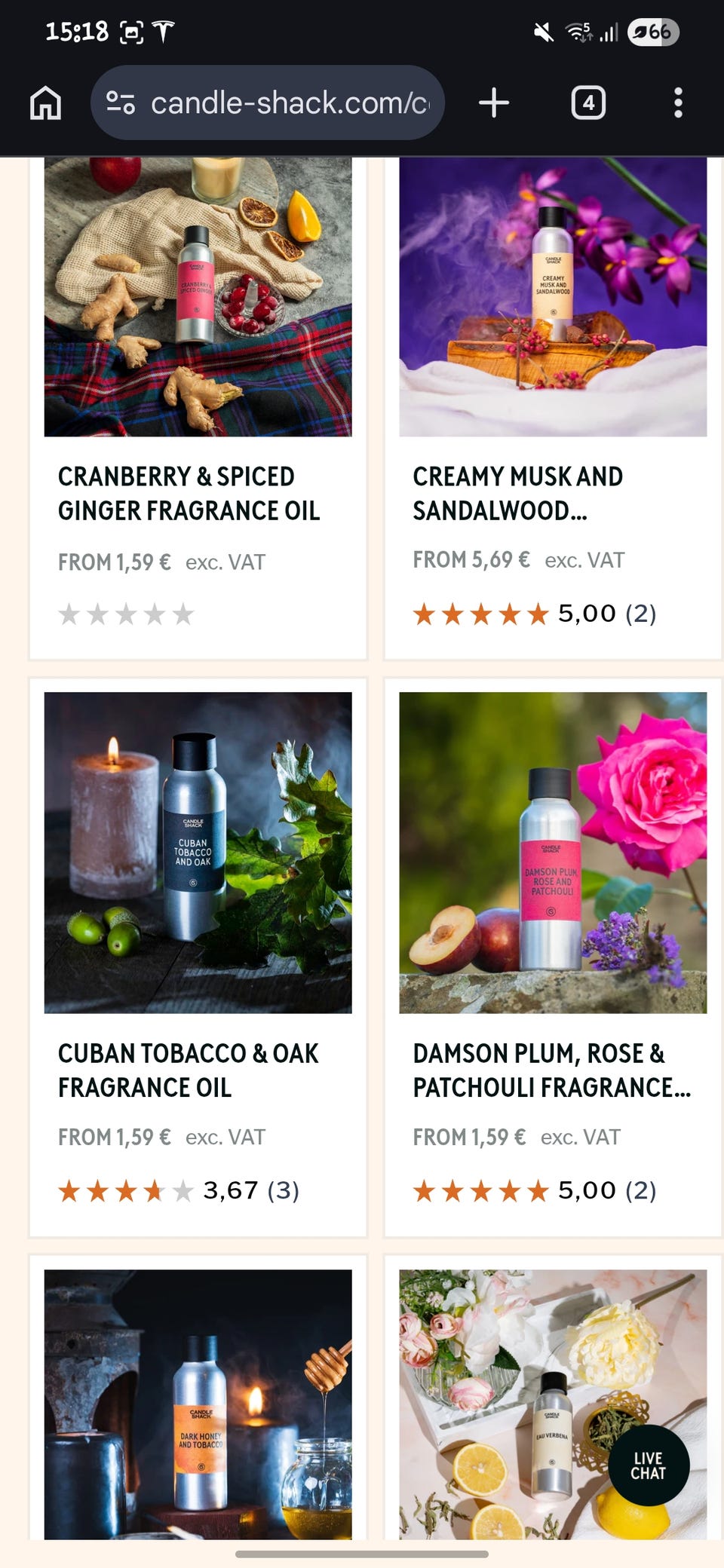
Task: Select the Creamy Musk and Sandalwood image
Action: click(553, 296)
